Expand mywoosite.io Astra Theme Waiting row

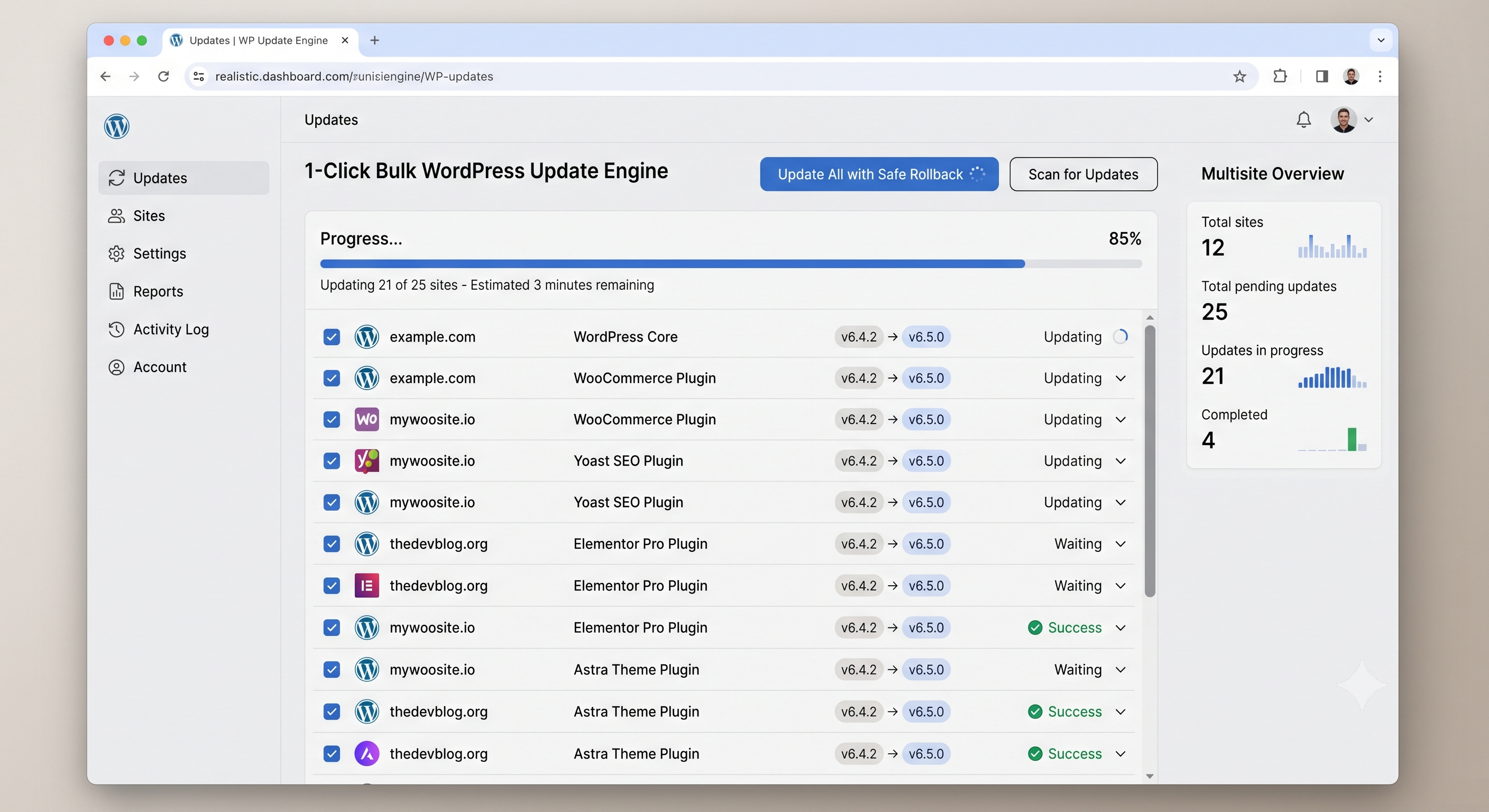coord(1120,669)
